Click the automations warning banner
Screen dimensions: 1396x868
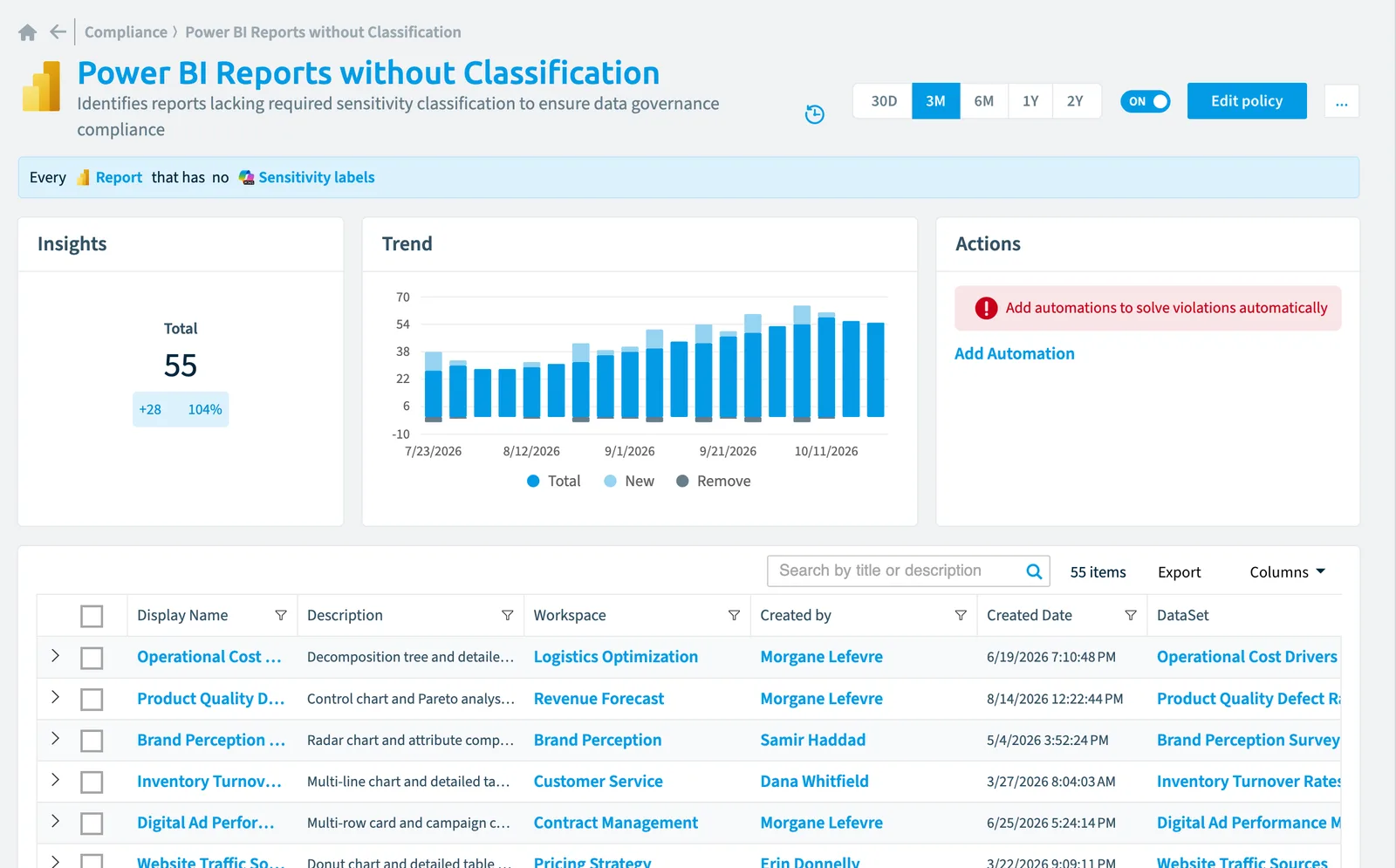click(x=1147, y=308)
